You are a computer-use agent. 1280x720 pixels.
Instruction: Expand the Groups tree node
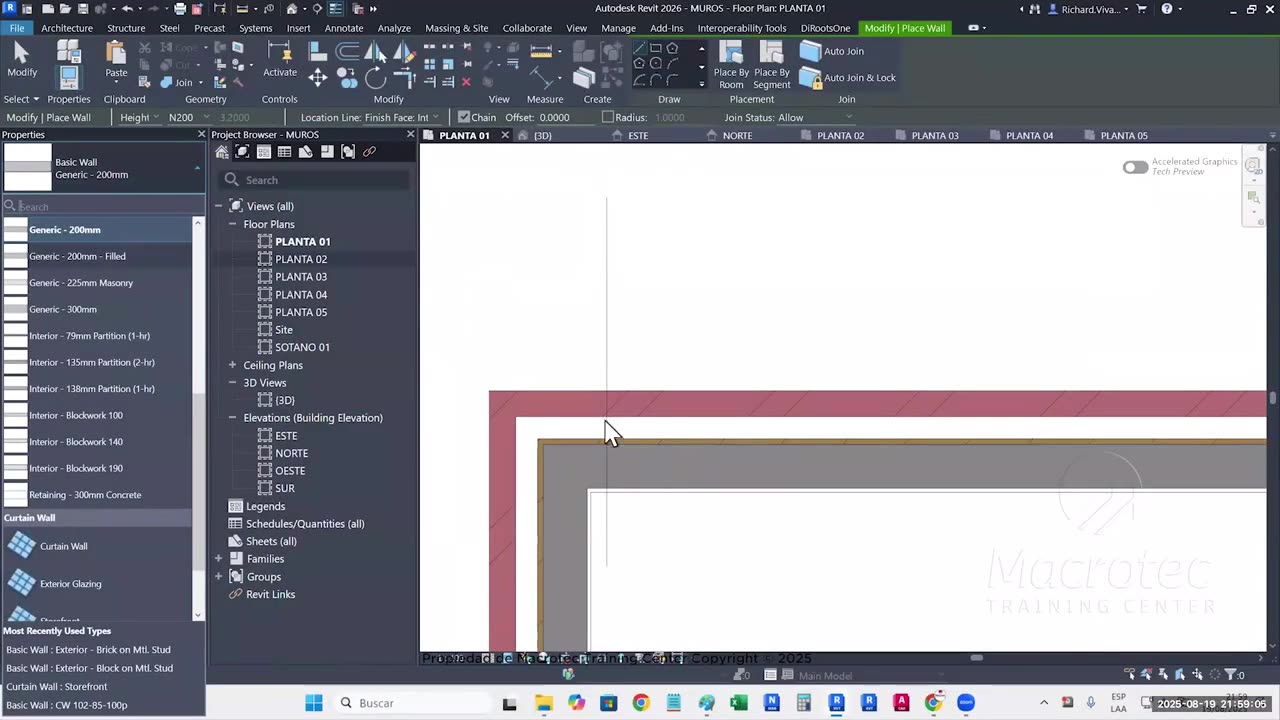(x=218, y=577)
